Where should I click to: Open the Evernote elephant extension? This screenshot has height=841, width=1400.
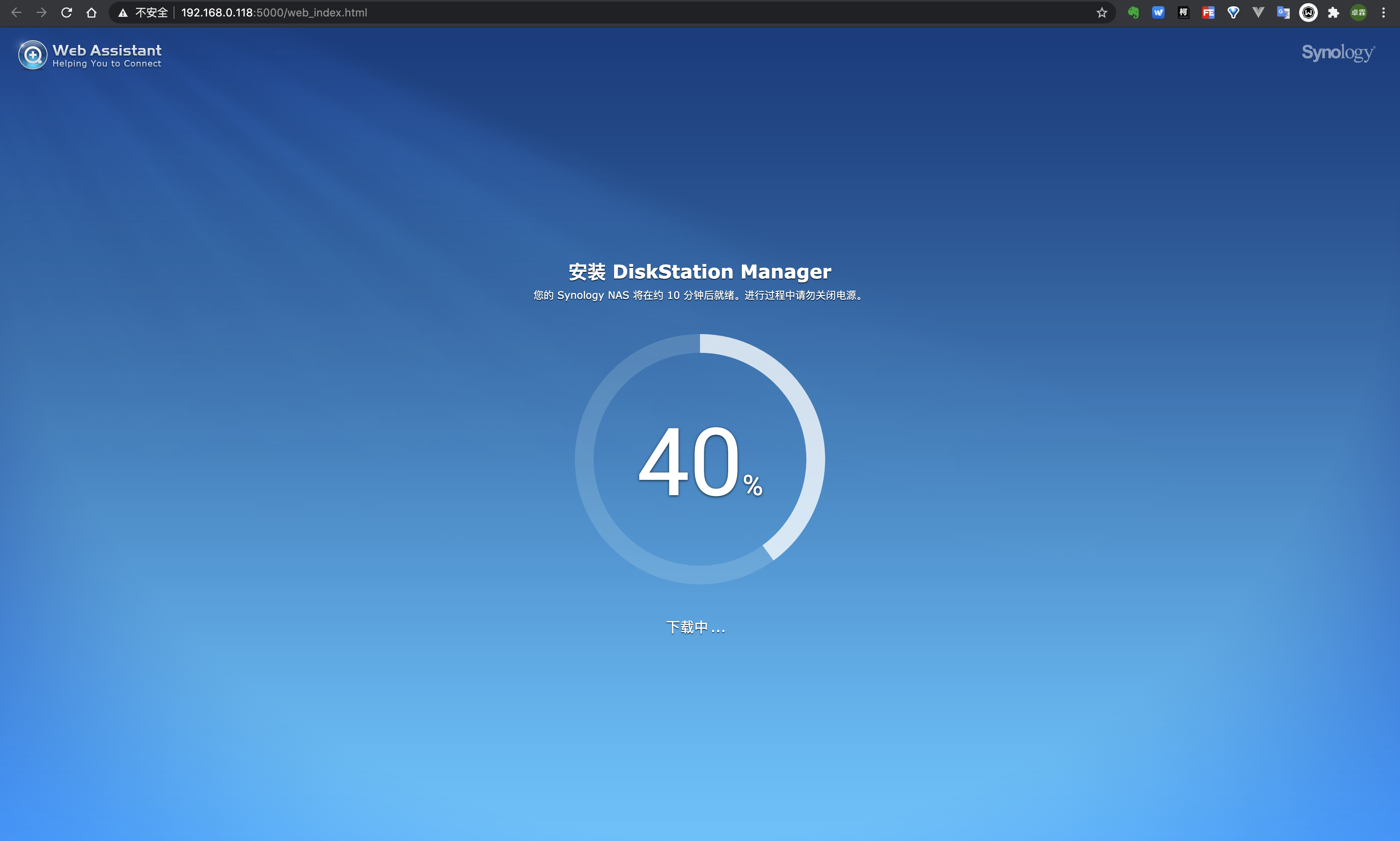click(x=1133, y=13)
